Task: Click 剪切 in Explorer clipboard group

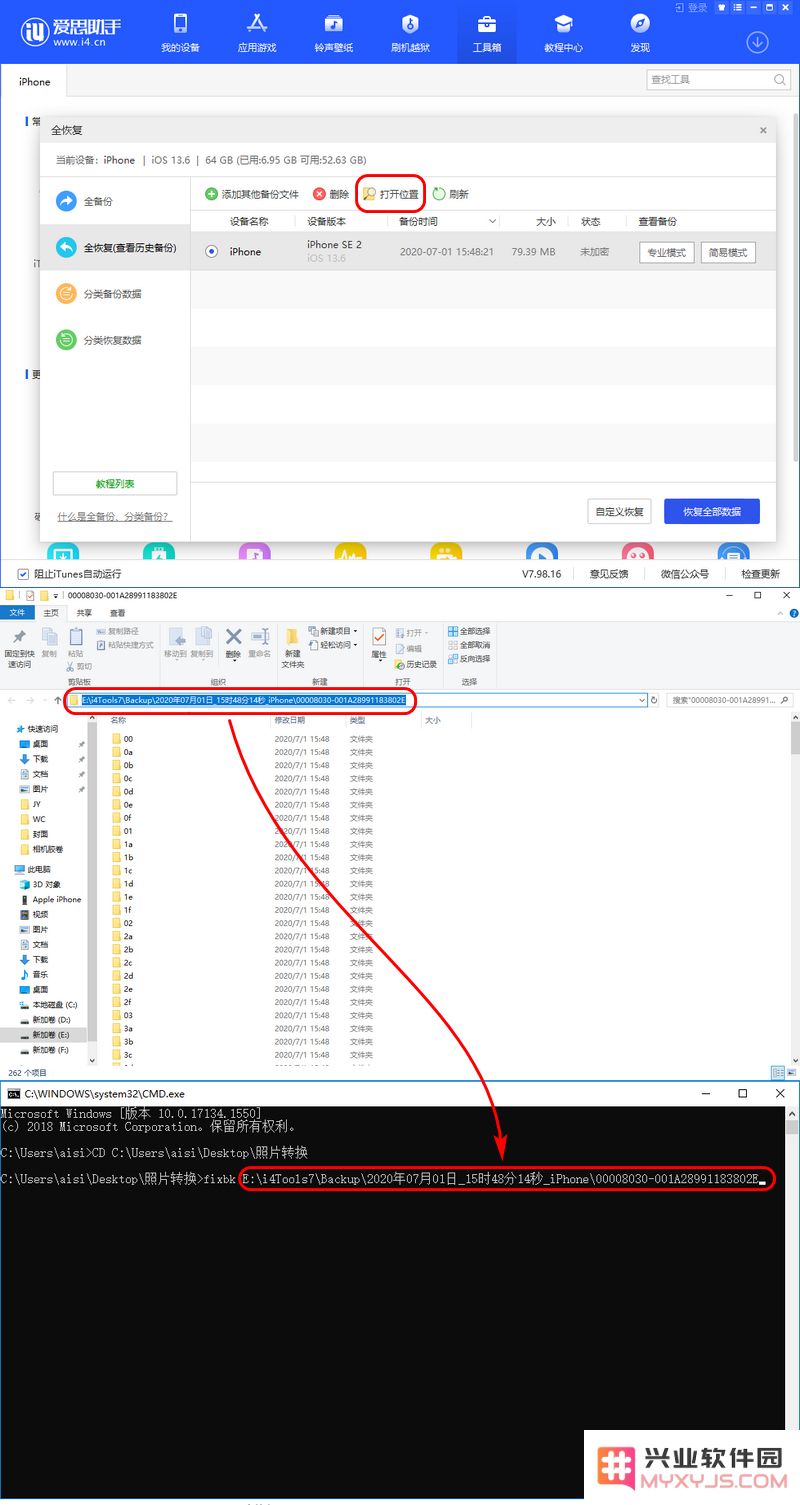Action: [x=77, y=666]
